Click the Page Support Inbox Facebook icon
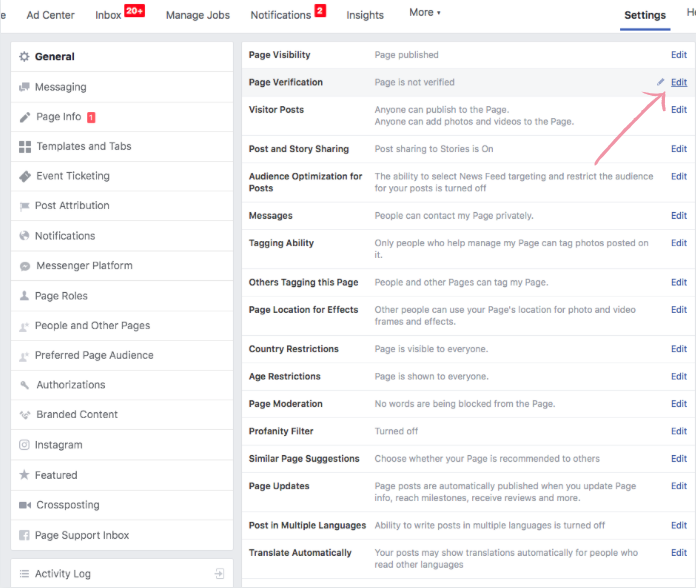696x588 pixels. pyautogui.click(x=24, y=535)
